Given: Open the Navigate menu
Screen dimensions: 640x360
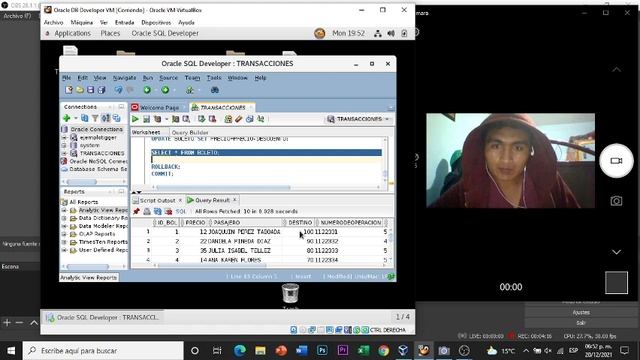Looking at the screenshot, I should (124, 78).
